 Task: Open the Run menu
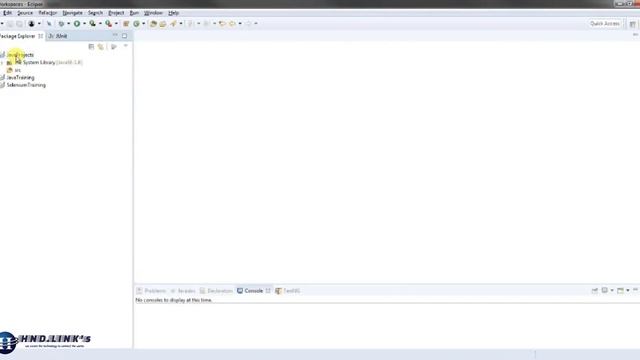point(134,13)
